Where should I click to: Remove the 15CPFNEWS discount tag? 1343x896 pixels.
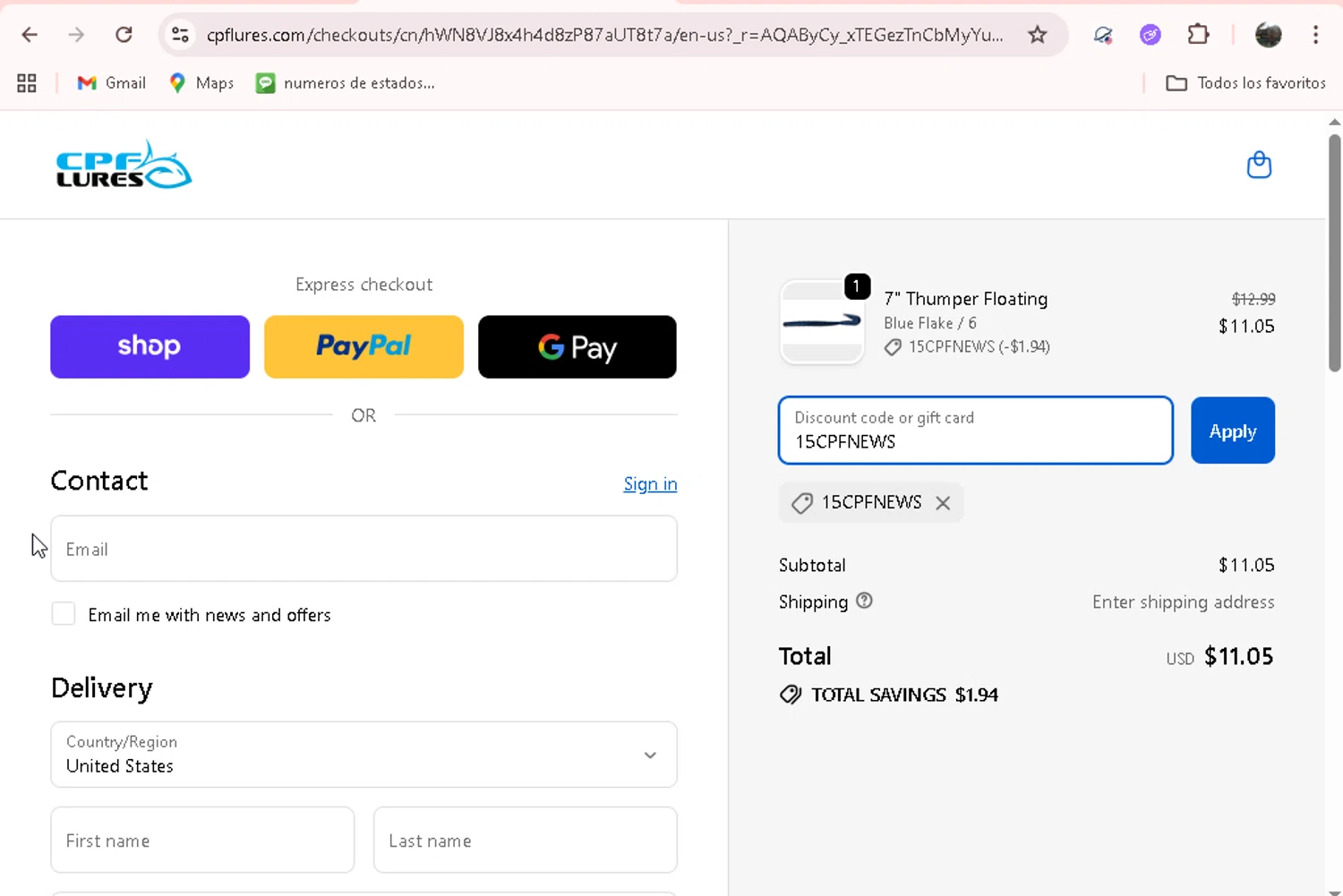pyautogui.click(x=943, y=503)
